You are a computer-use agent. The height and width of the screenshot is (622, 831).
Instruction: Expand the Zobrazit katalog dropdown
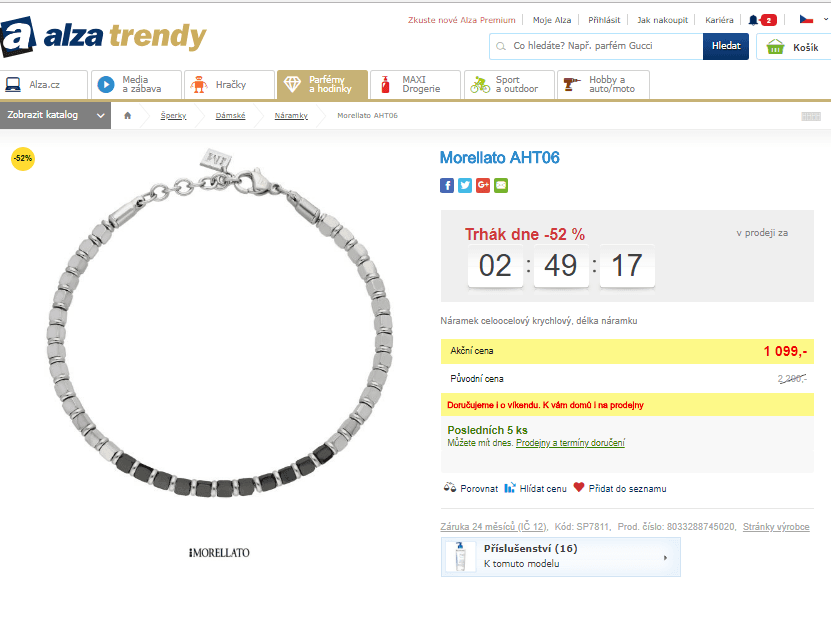55,115
